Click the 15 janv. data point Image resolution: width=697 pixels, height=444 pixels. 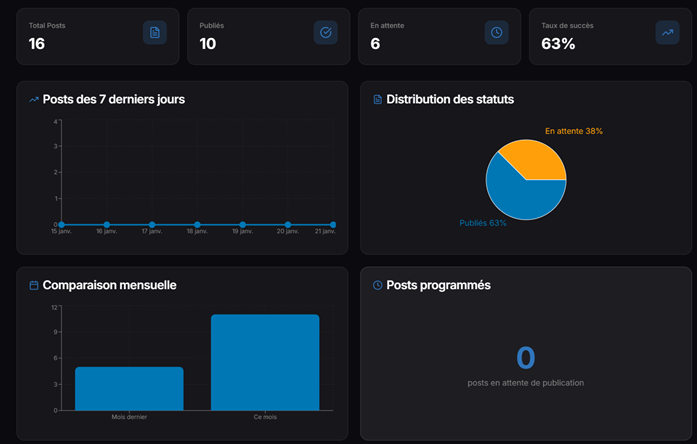click(x=61, y=225)
